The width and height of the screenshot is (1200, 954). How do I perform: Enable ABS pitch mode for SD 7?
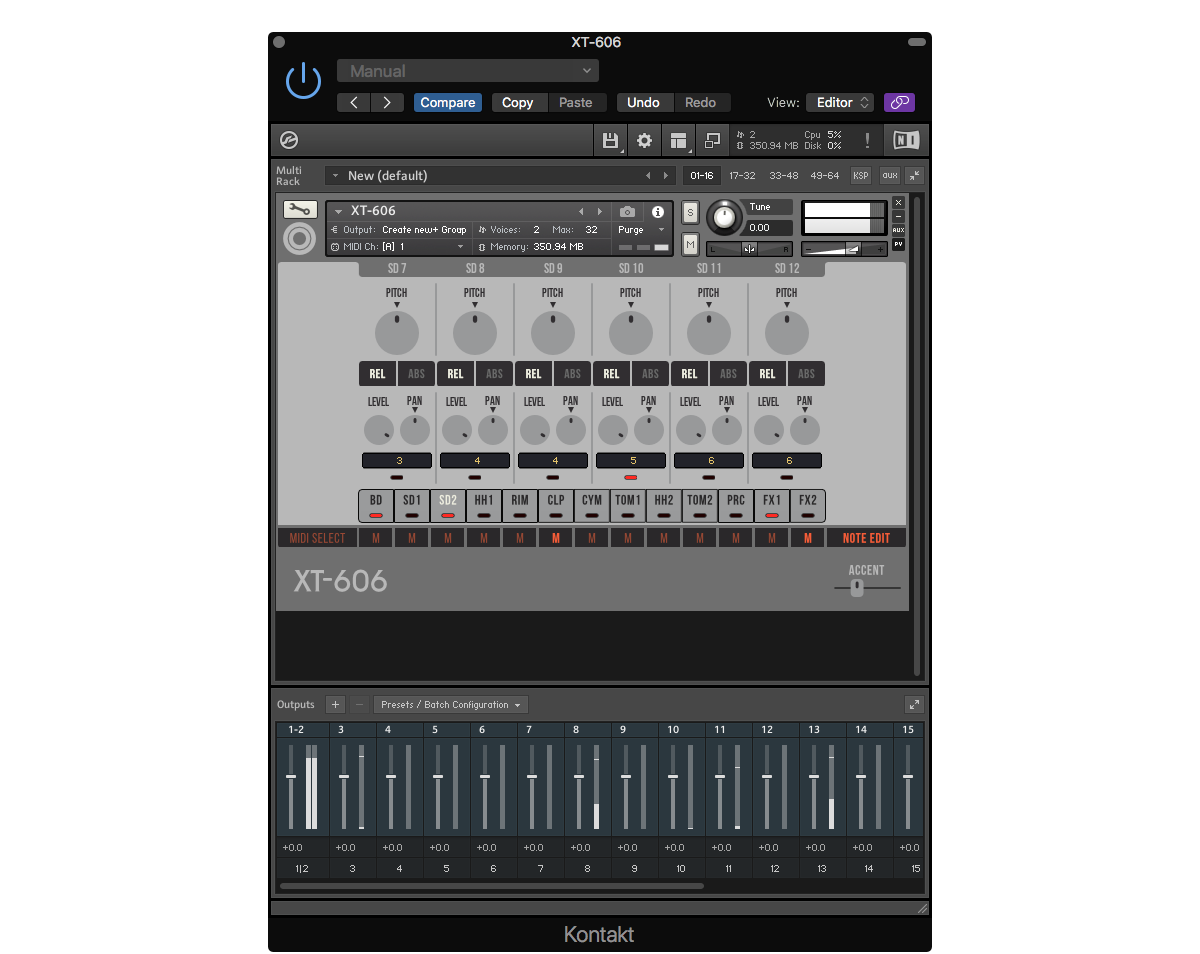point(416,374)
